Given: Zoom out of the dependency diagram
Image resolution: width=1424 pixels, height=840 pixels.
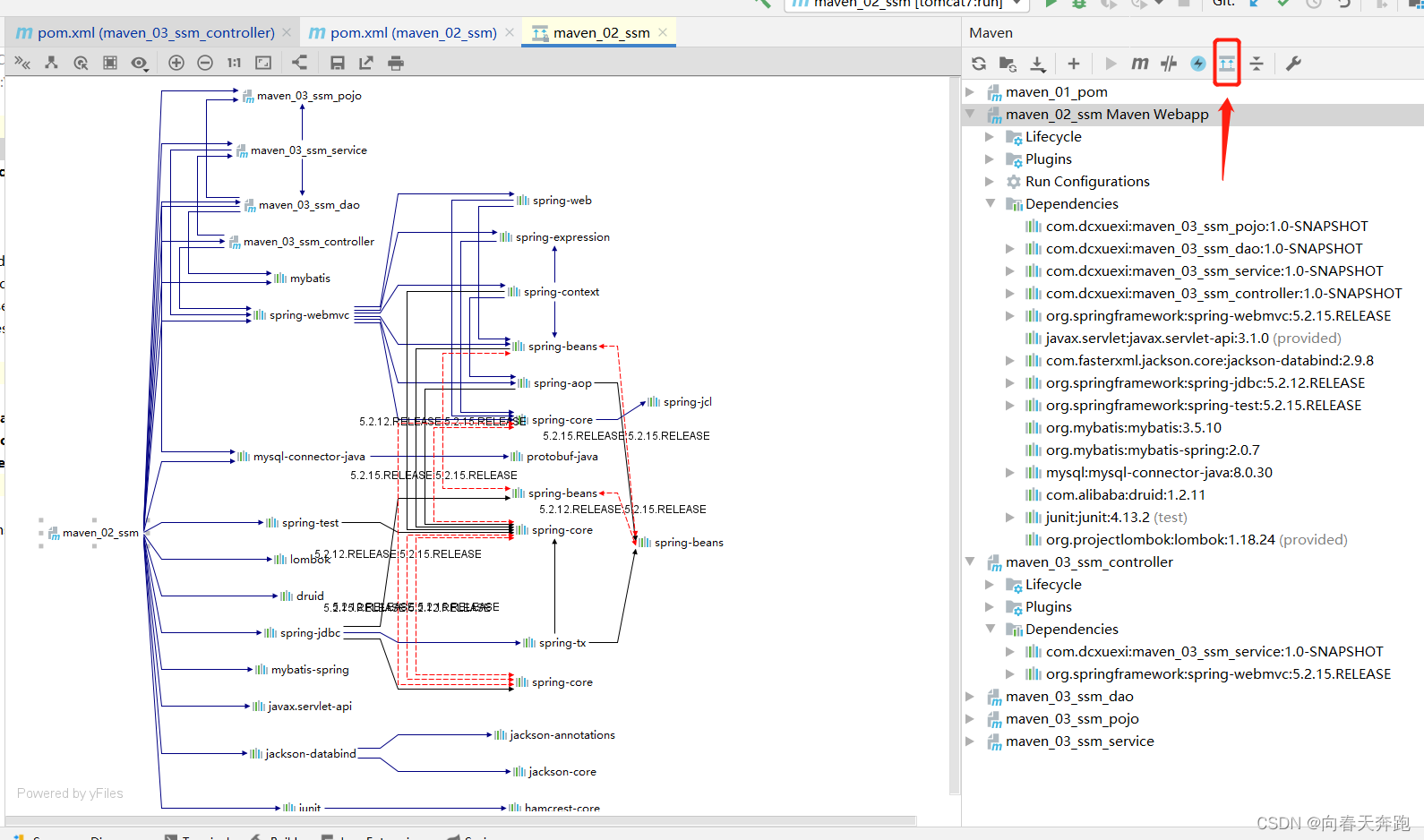Looking at the screenshot, I should (205, 63).
